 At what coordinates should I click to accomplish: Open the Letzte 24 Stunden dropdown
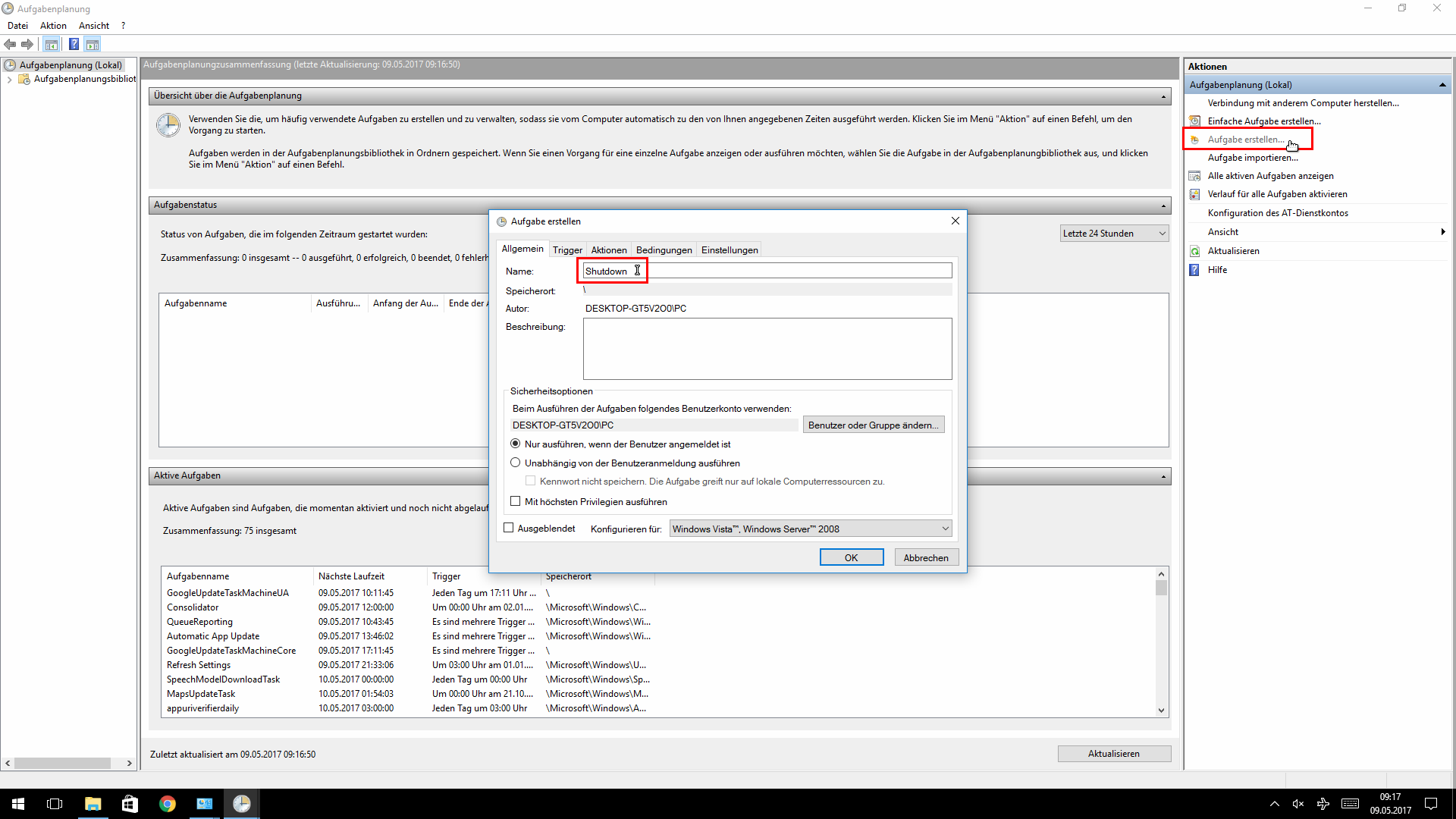click(1114, 234)
